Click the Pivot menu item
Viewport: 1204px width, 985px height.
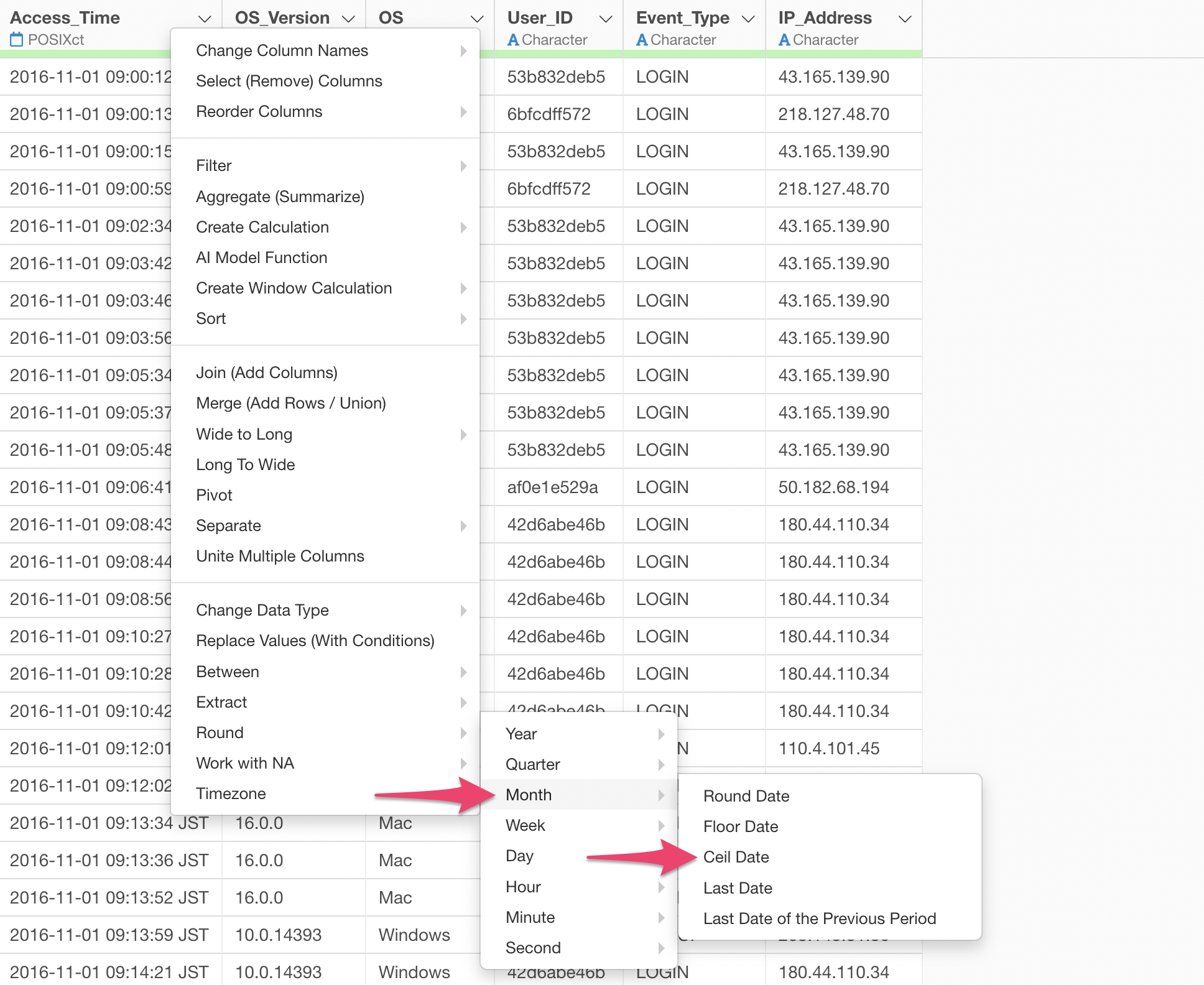click(214, 495)
